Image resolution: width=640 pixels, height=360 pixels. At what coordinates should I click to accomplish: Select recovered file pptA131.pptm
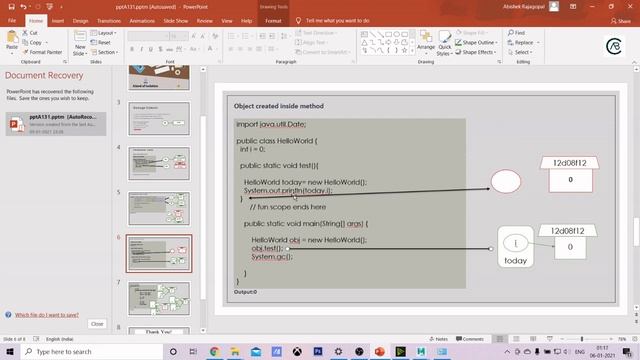pos(56,124)
